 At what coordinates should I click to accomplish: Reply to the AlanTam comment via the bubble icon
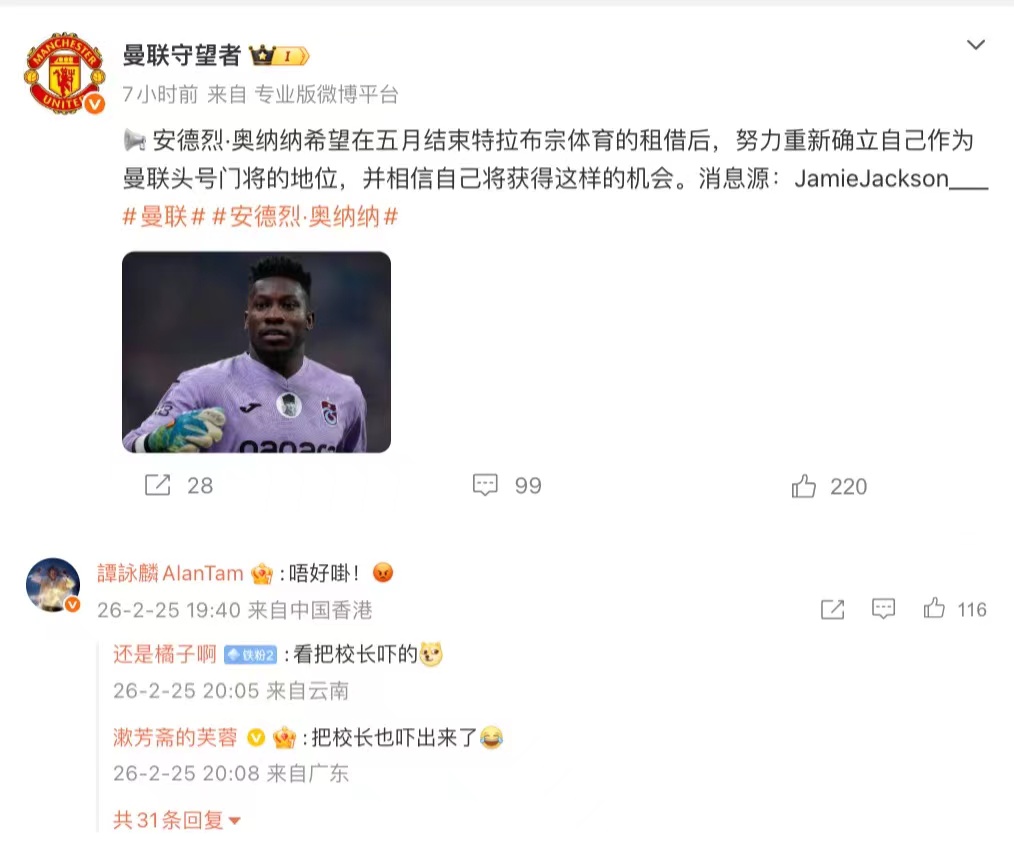883,609
